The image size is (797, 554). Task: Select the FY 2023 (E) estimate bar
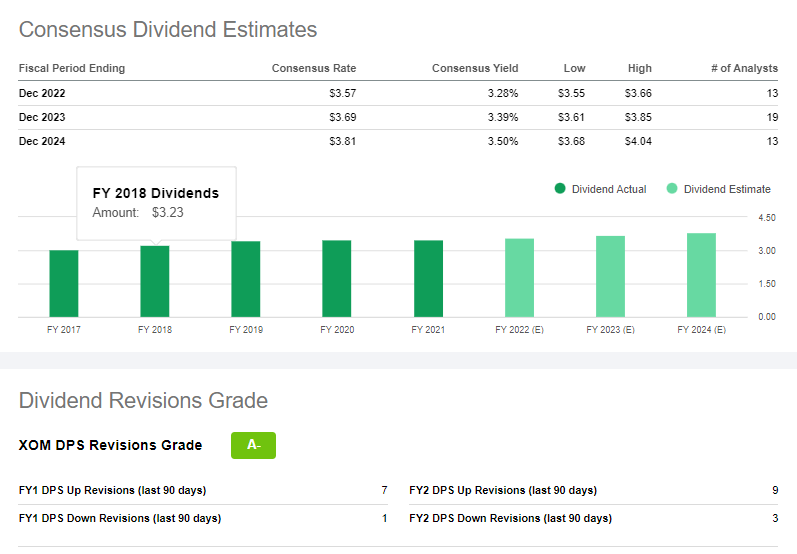[610, 276]
